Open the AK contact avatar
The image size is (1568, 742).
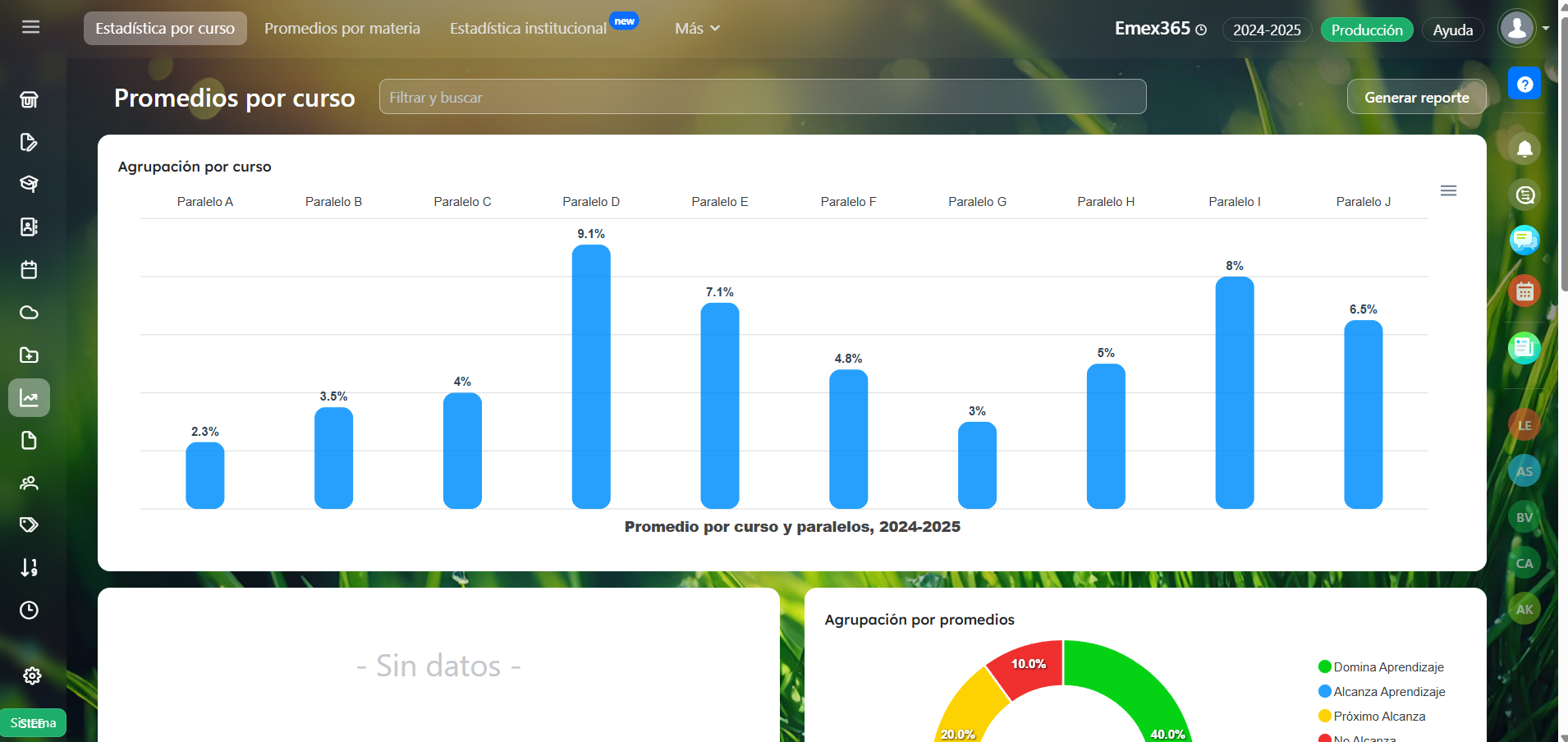point(1524,609)
